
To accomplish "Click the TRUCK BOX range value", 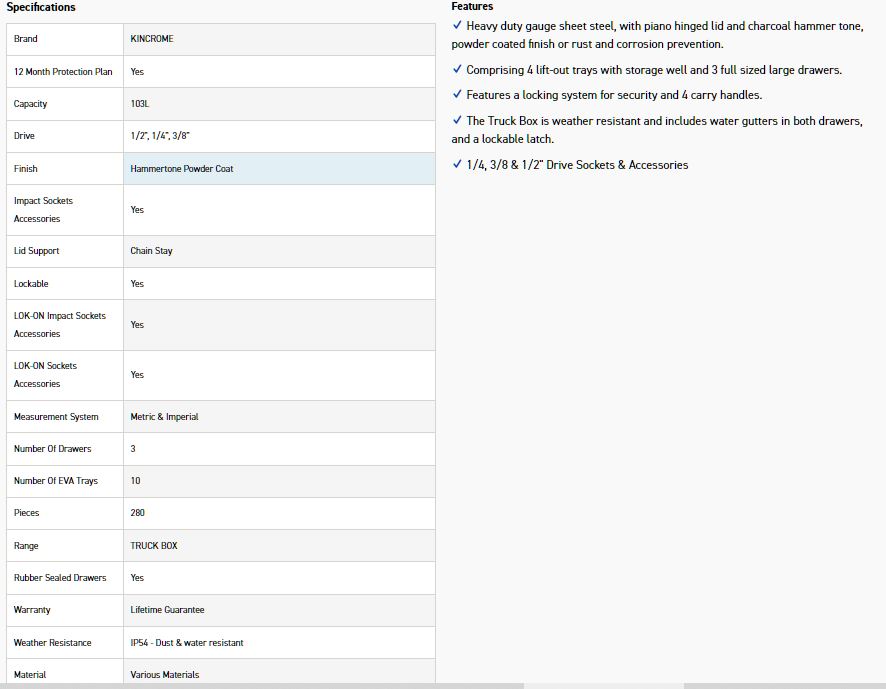I will tap(154, 546).
